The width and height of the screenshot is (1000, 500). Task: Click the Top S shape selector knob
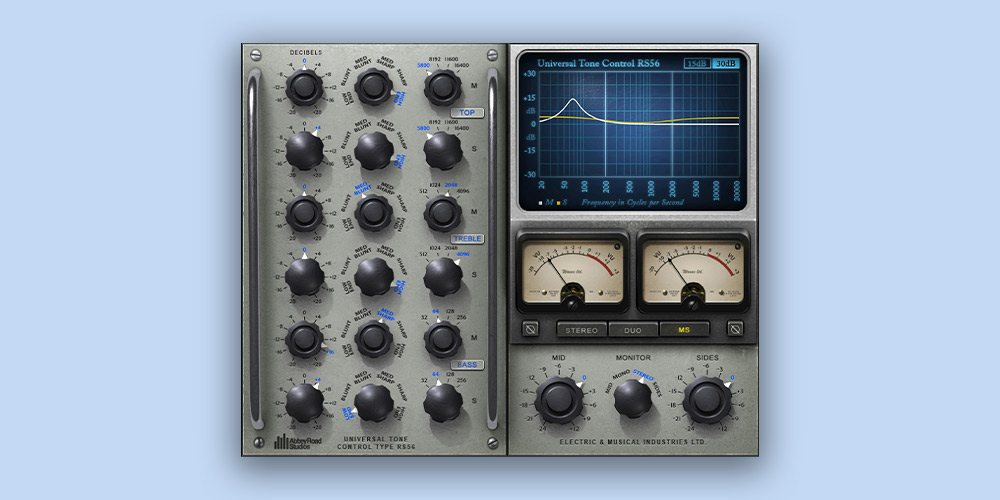[x=374, y=151]
